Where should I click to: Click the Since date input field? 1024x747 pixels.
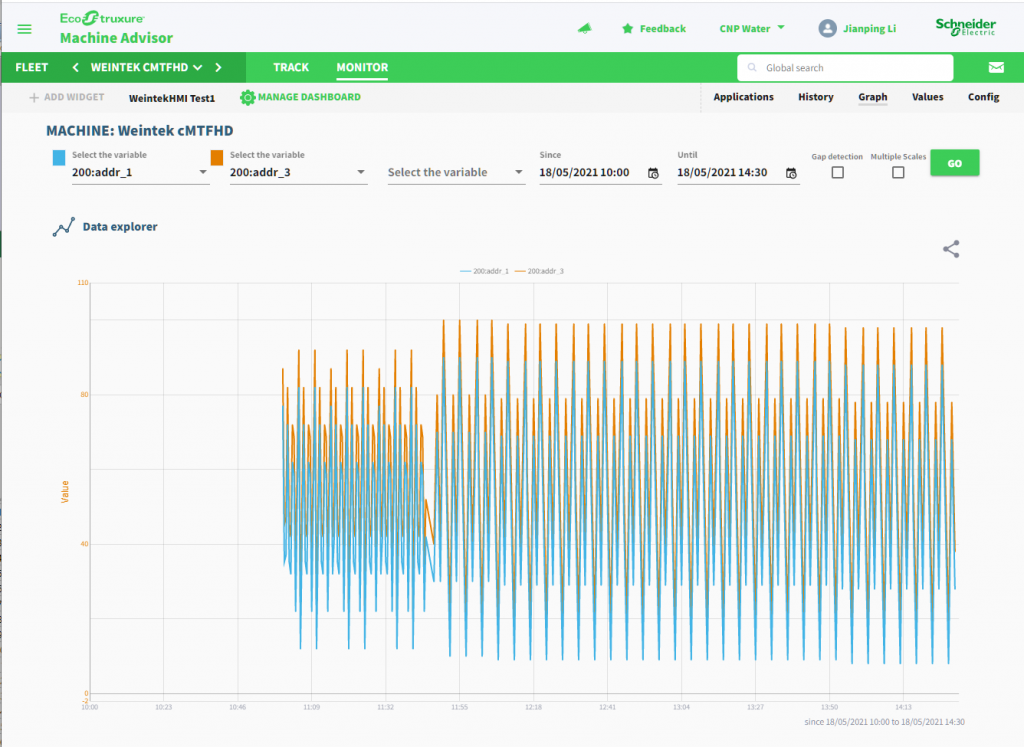[x=600, y=172]
